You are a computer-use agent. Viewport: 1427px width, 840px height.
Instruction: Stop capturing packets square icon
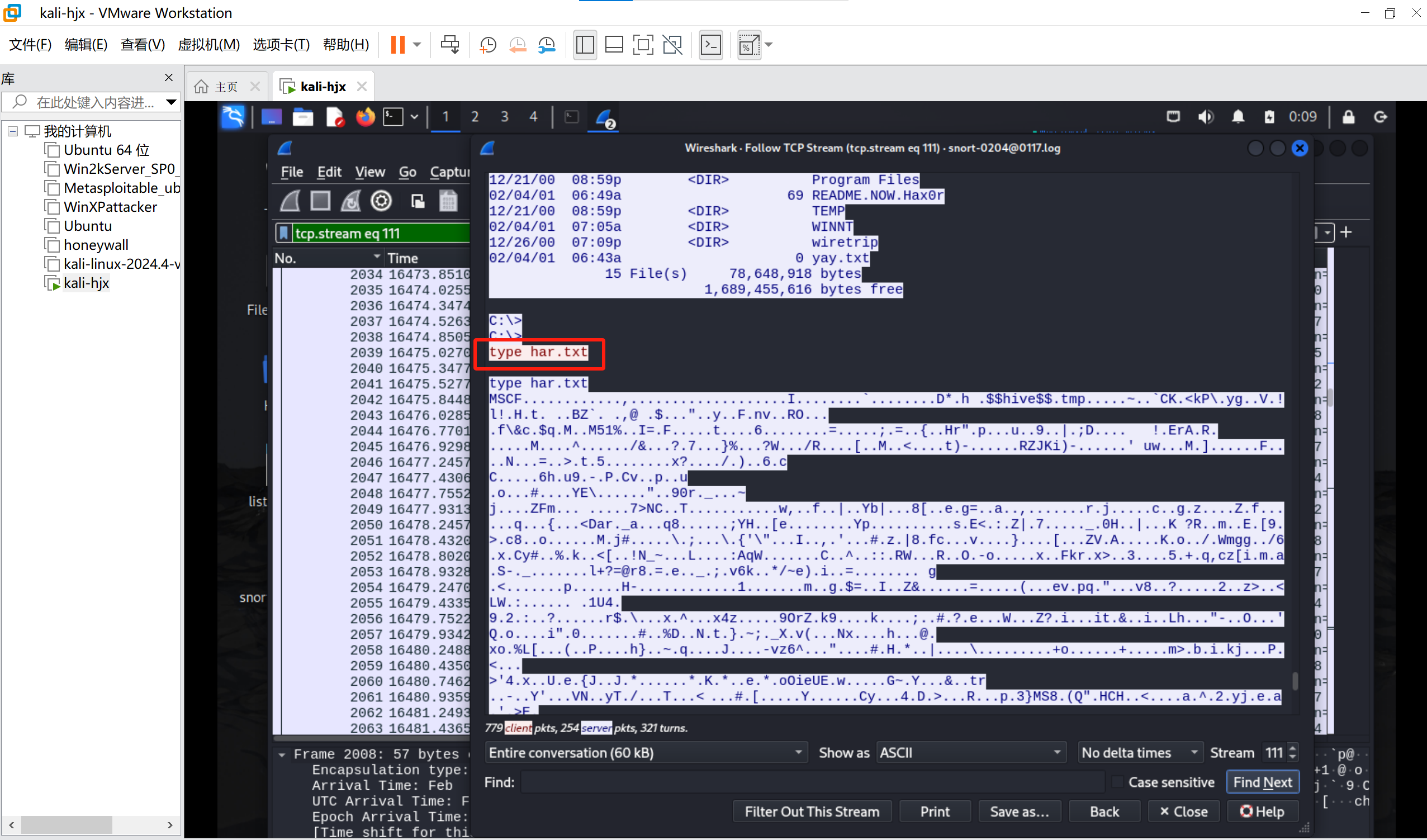320,201
